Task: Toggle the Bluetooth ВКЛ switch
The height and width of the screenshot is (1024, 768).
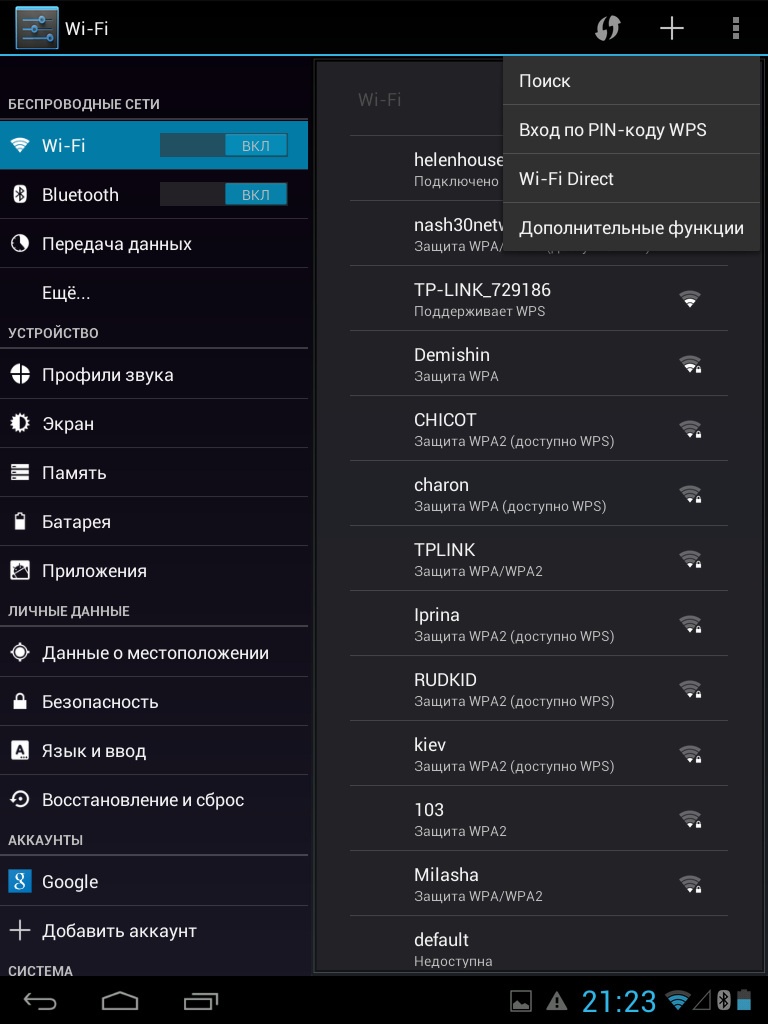Action: pos(224,194)
